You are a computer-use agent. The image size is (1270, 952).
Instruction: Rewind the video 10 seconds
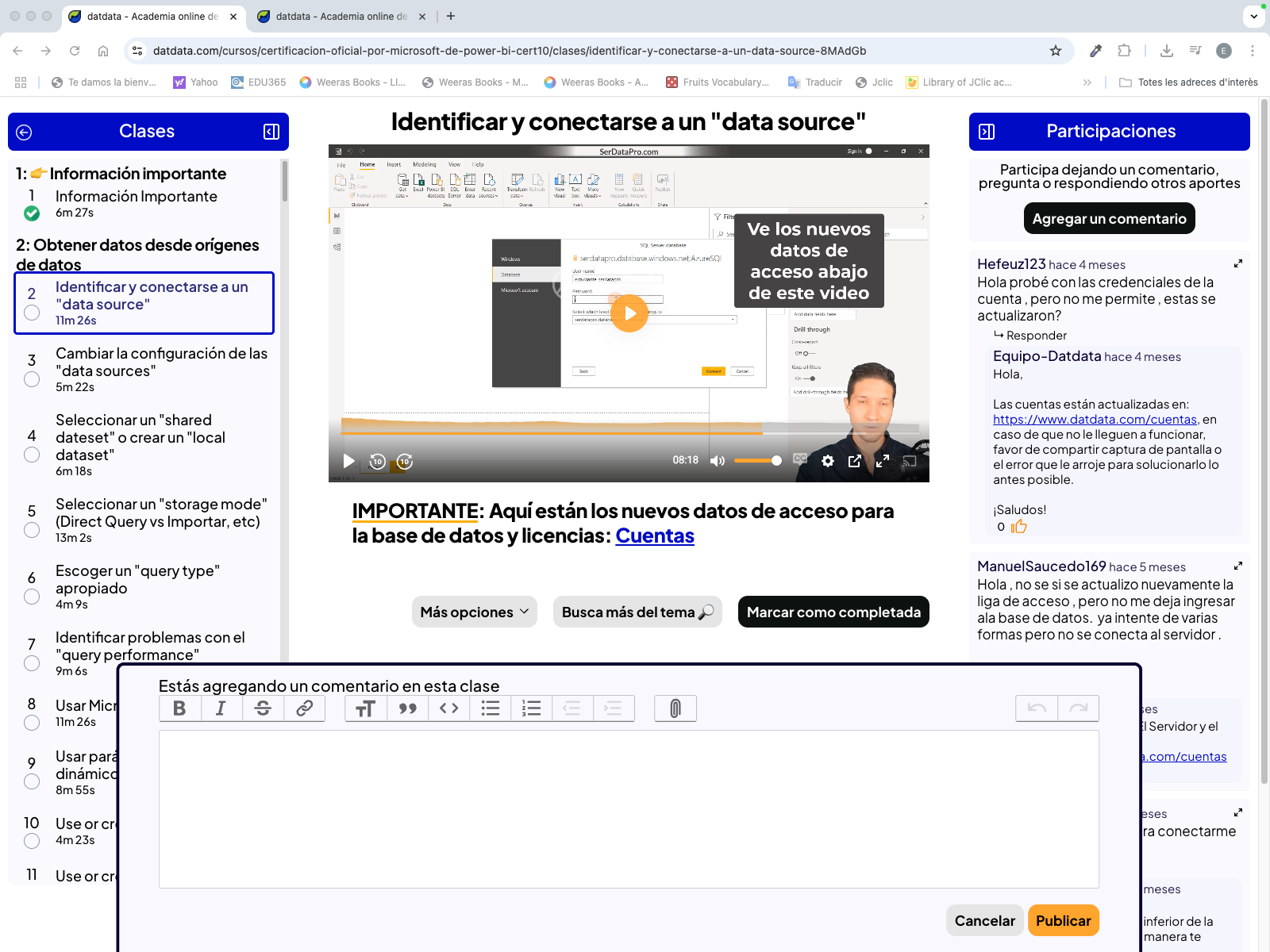[x=377, y=461]
